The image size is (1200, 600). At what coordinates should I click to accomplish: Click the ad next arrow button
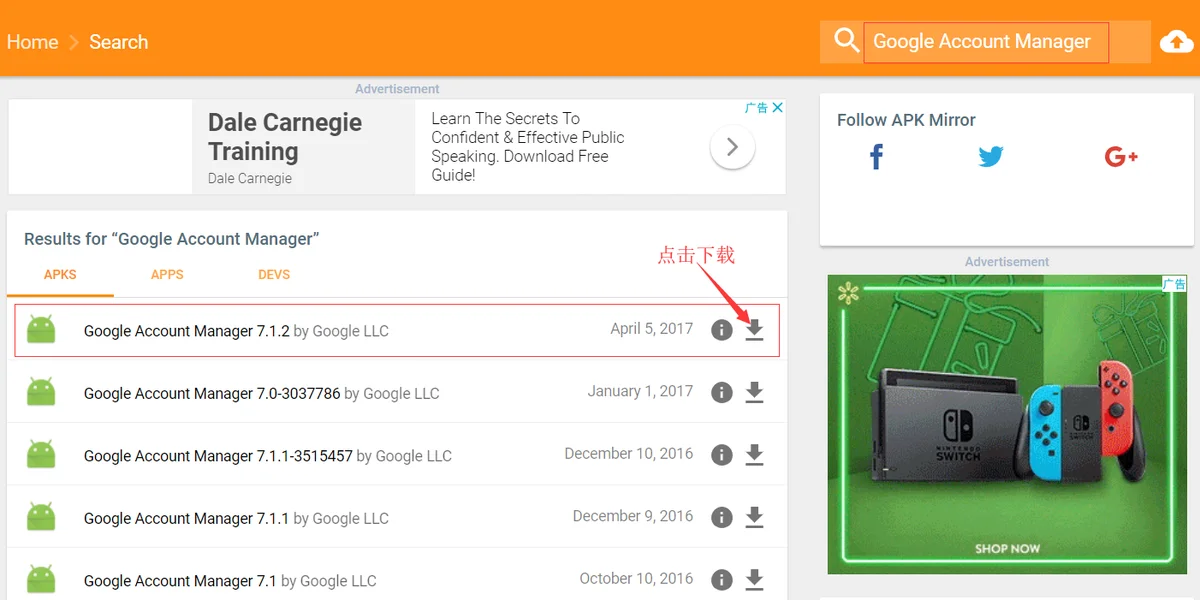(x=732, y=147)
